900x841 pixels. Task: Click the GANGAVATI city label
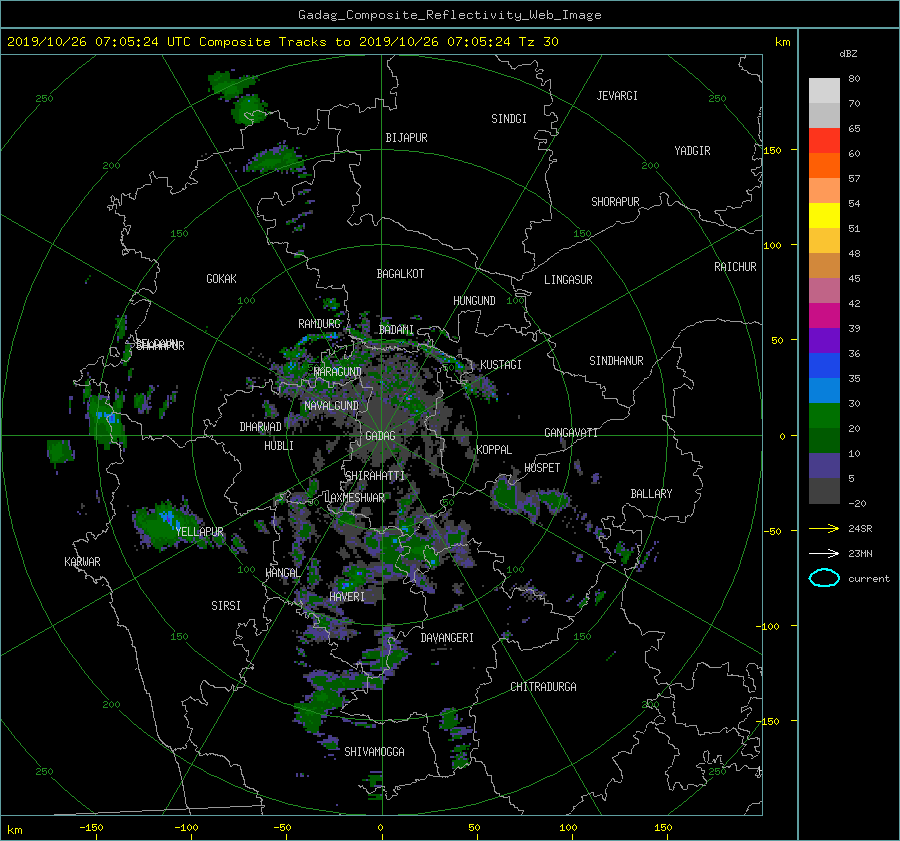571,433
